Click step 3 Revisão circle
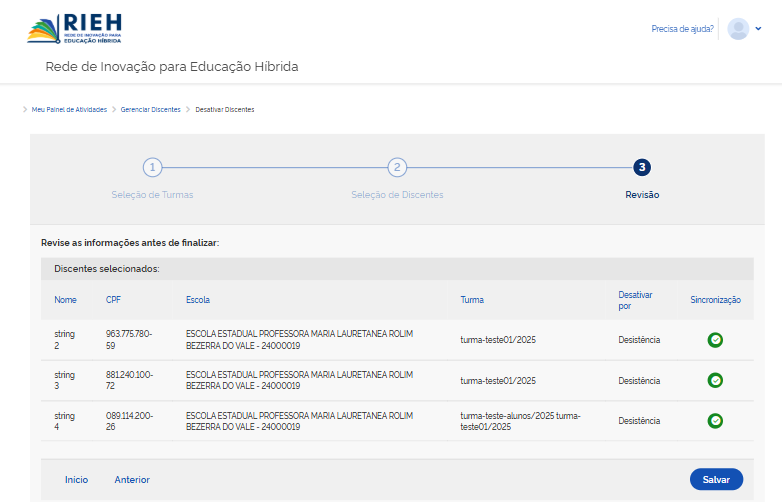 pos(642,168)
